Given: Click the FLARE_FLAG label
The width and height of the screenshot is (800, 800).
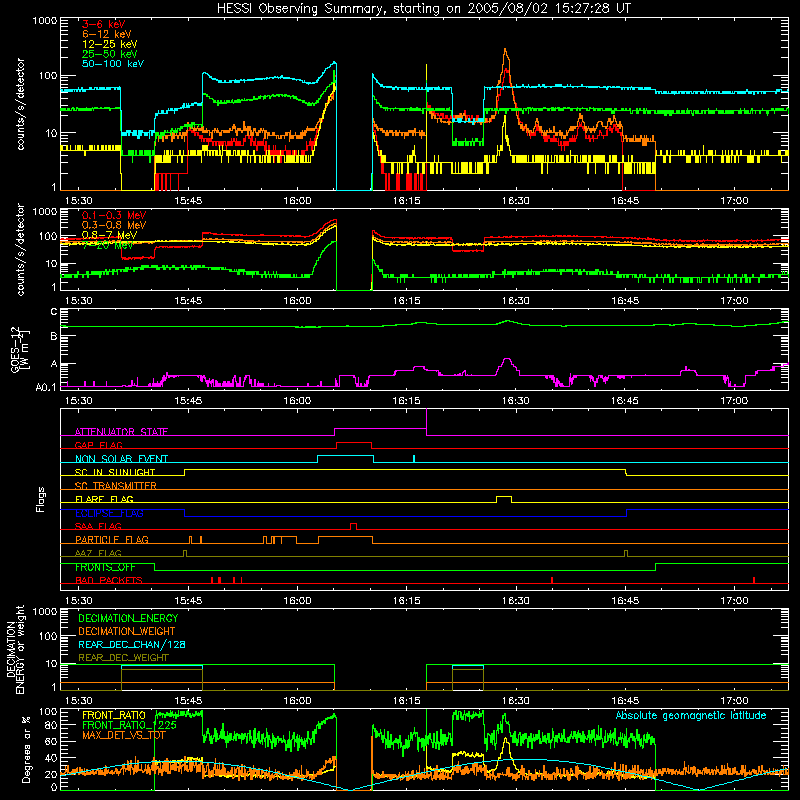Looking at the screenshot, I should 104,499.
